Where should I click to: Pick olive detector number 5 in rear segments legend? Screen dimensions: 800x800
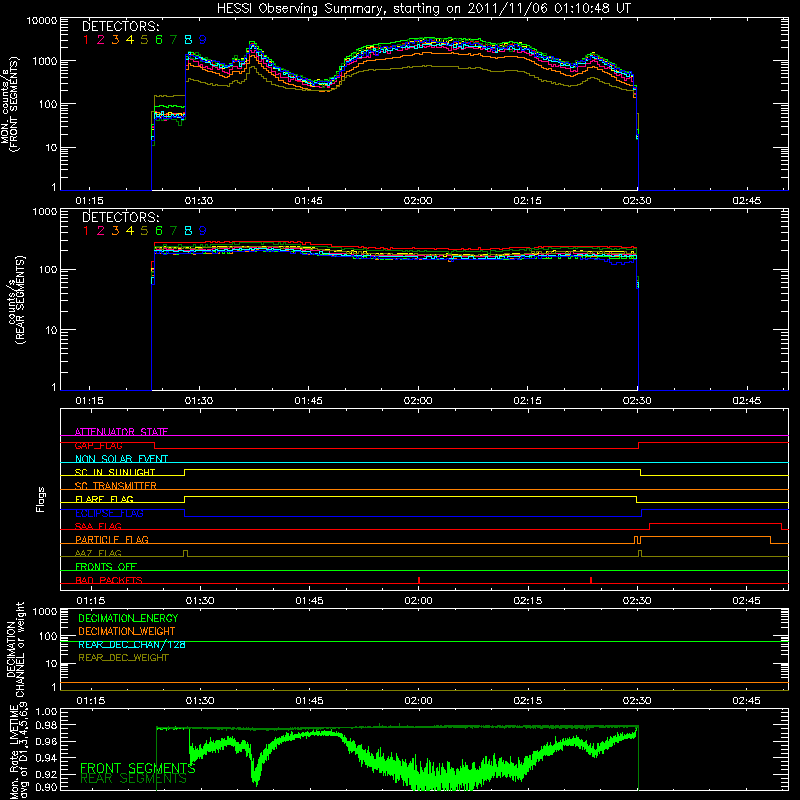click(x=144, y=231)
